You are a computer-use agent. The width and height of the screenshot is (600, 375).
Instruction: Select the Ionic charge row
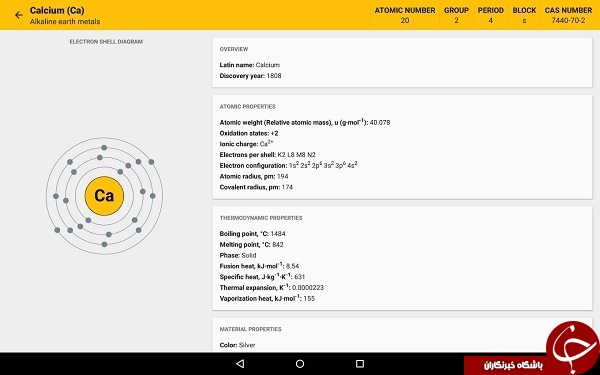(x=246, y=143)
